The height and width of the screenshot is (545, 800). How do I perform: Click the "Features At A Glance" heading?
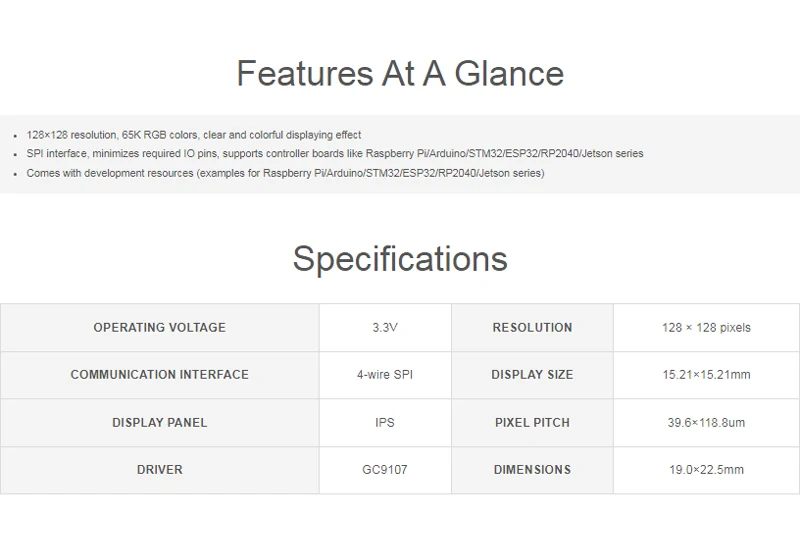coord(400,73)
